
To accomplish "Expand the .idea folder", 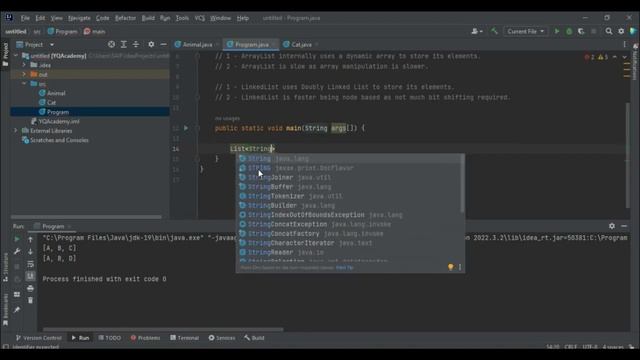I will point(24,65).
